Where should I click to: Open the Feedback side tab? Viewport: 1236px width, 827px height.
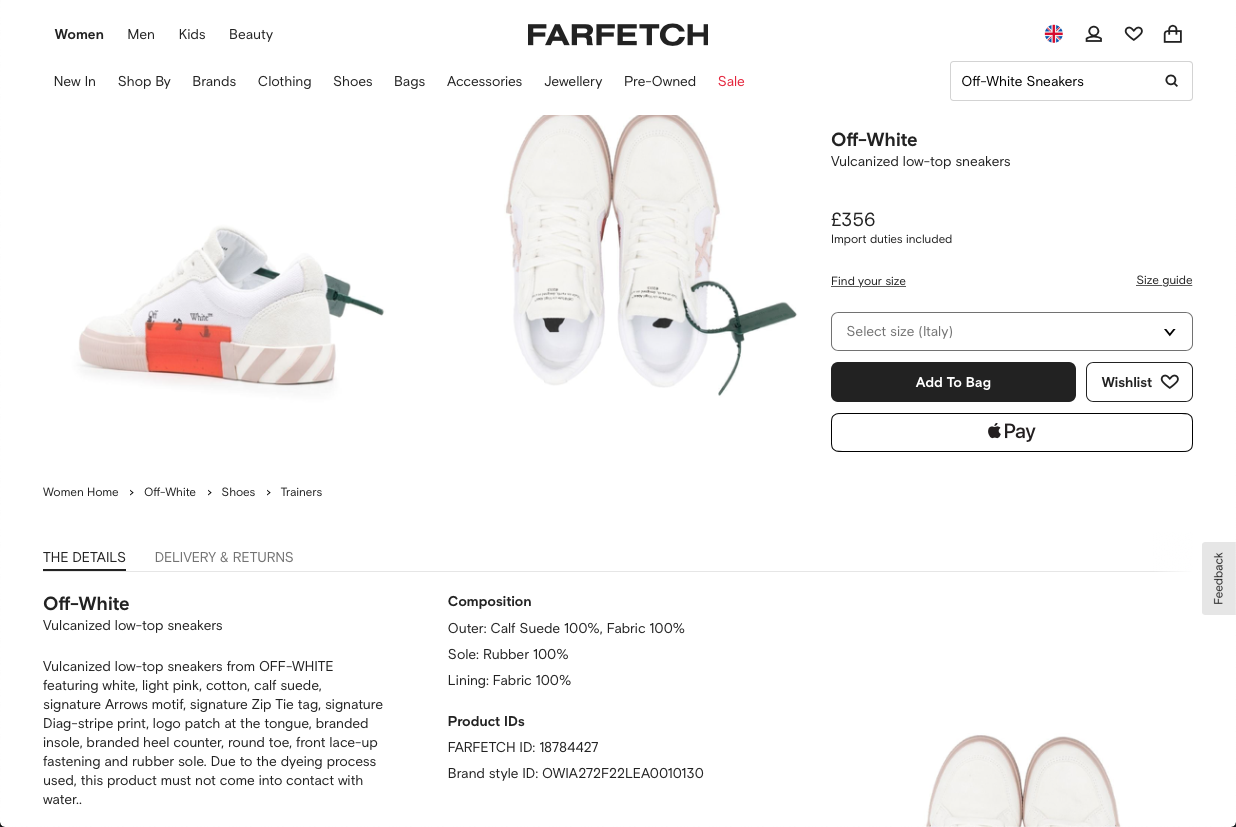point(1218,578)
